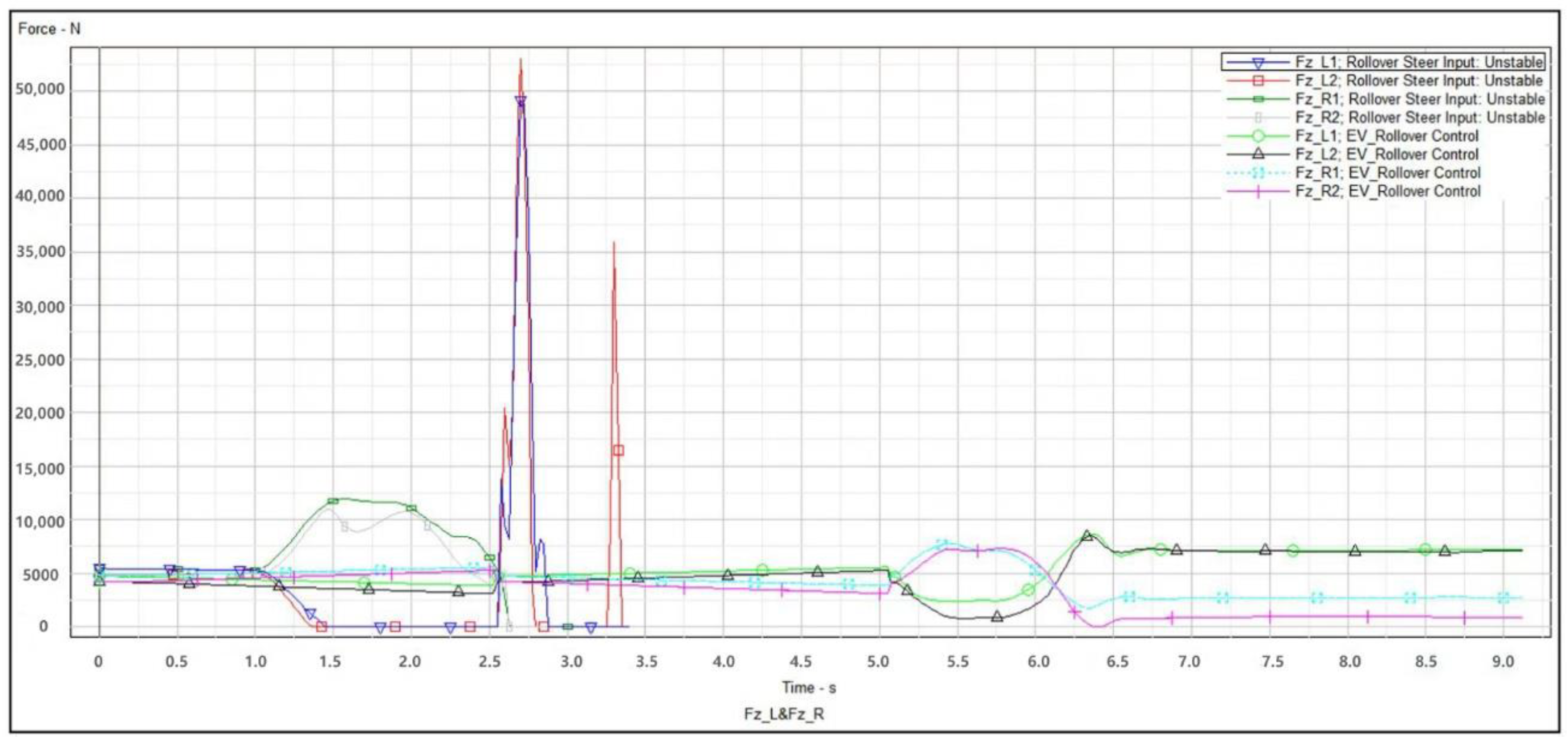Screen dimensions: 1568x743
Task: Click the blue triangle marker at the 49,000 N peak
Action: (x=520, y=101)
